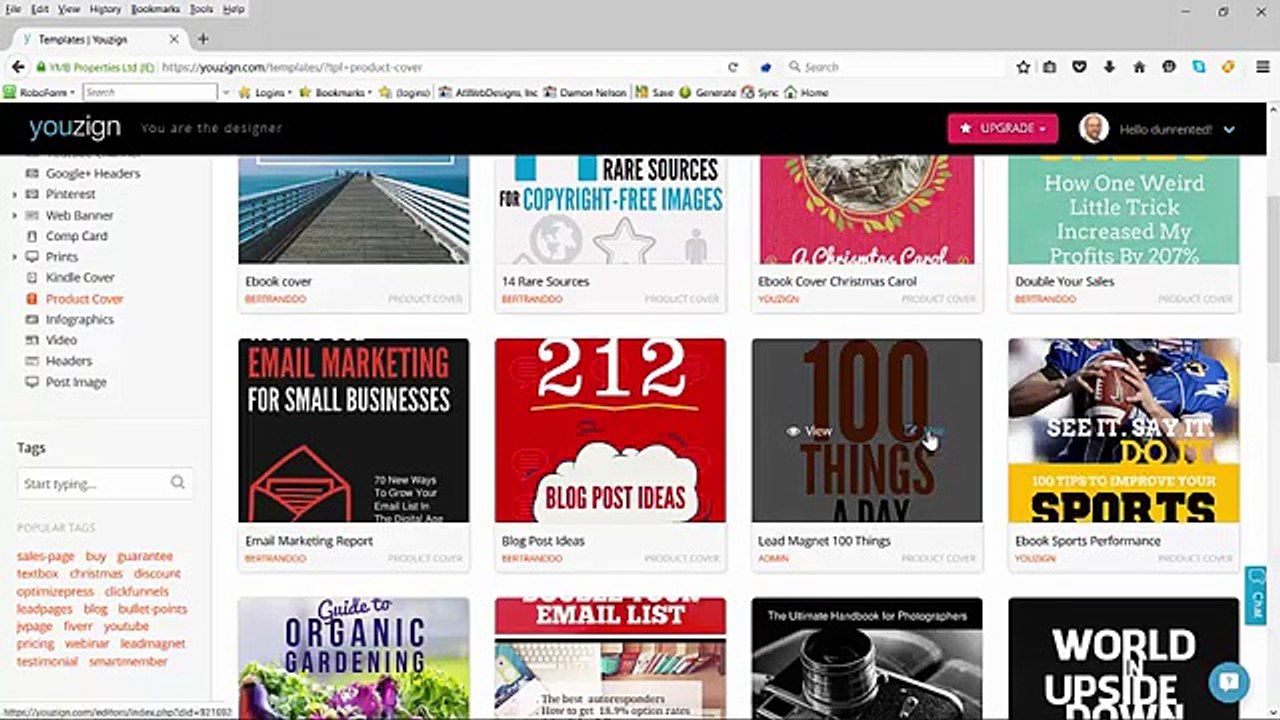This screenshot has height=720, width=1280.
Task: Click the AtlWebDesigns, Inc bookmark
Action: tap(489, 92)
